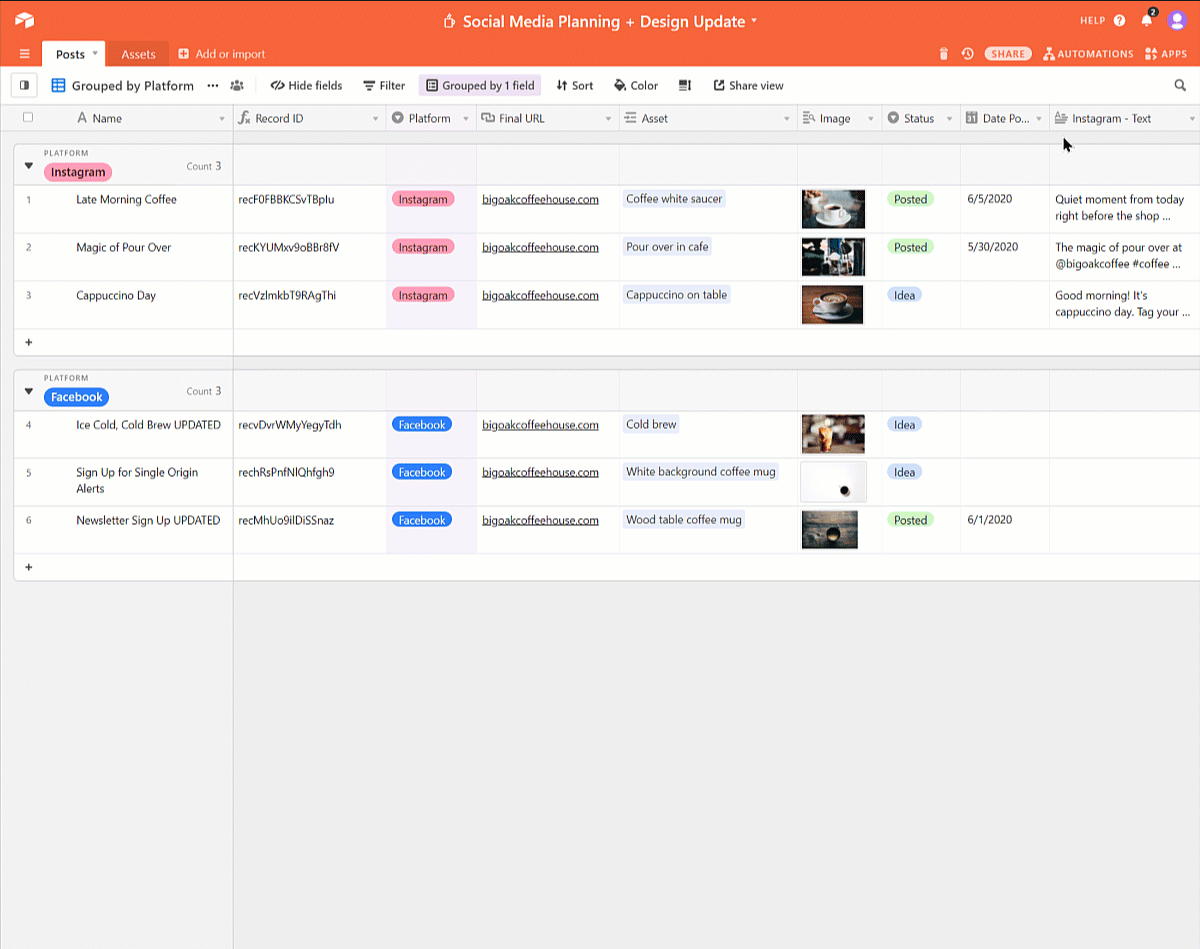This screenshot has height=949, width=1200.
Task: Open the notifications bell icon
Action: [x=1147, y=21]
